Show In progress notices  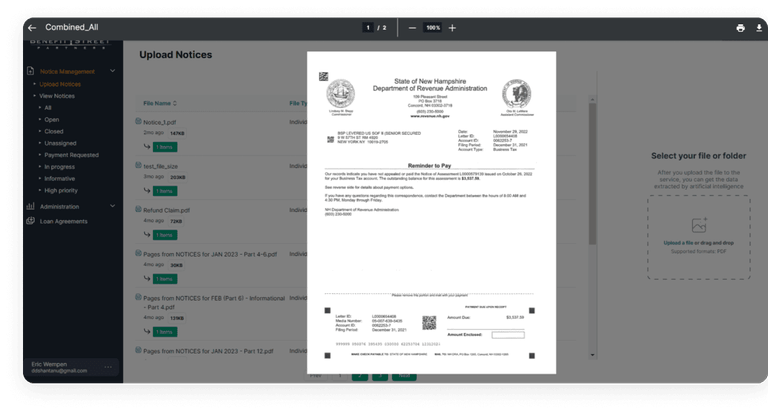point(59,167)
